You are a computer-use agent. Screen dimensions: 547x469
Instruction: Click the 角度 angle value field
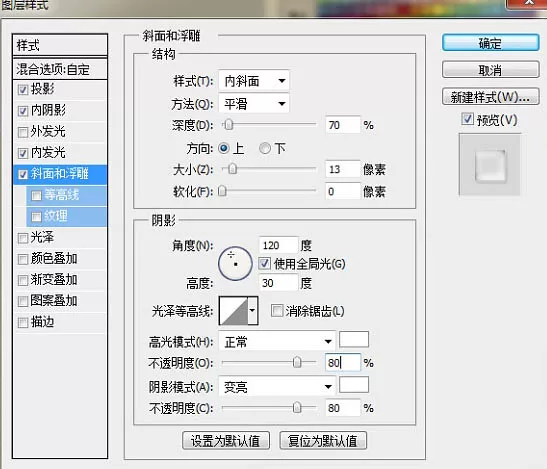point(278,245)
